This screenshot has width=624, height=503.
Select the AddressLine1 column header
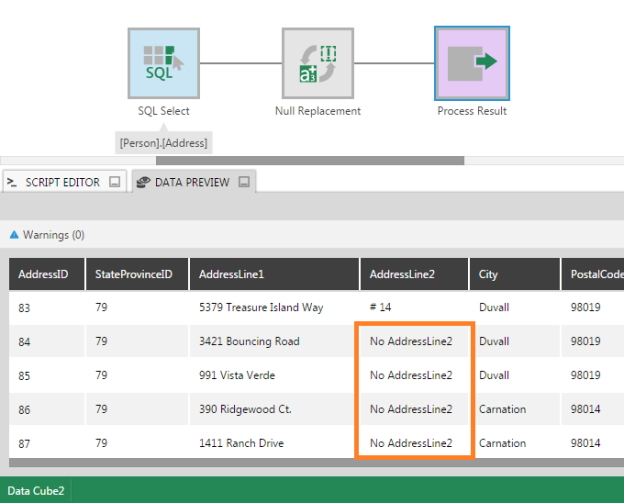click(231, 274)
